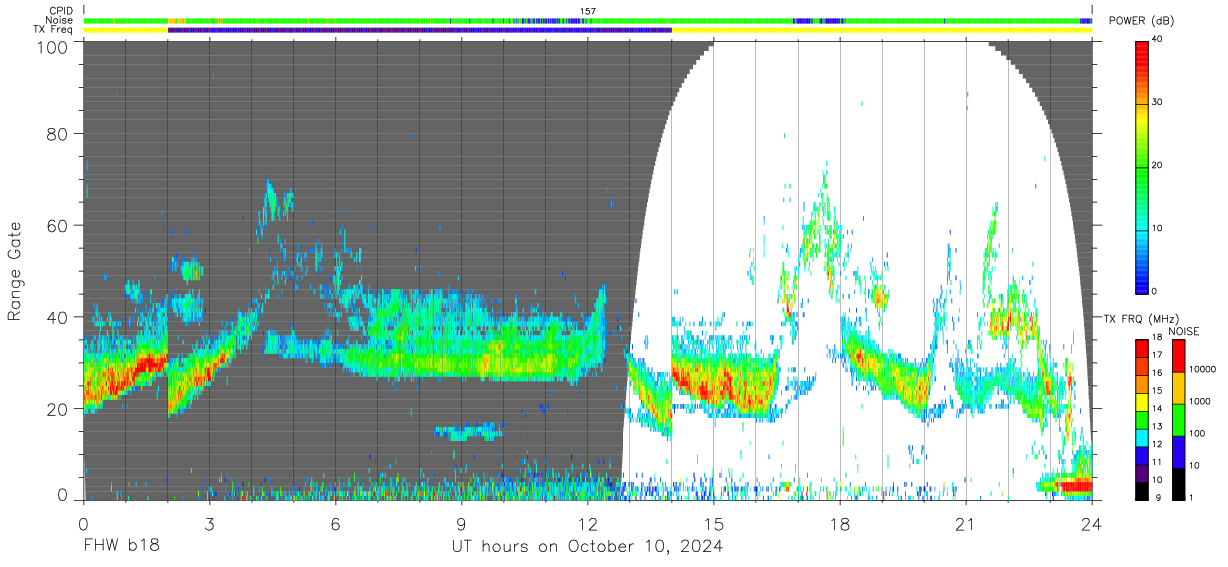
Task: Click UT hours axis tick 24
Action: coord(1092,523)
